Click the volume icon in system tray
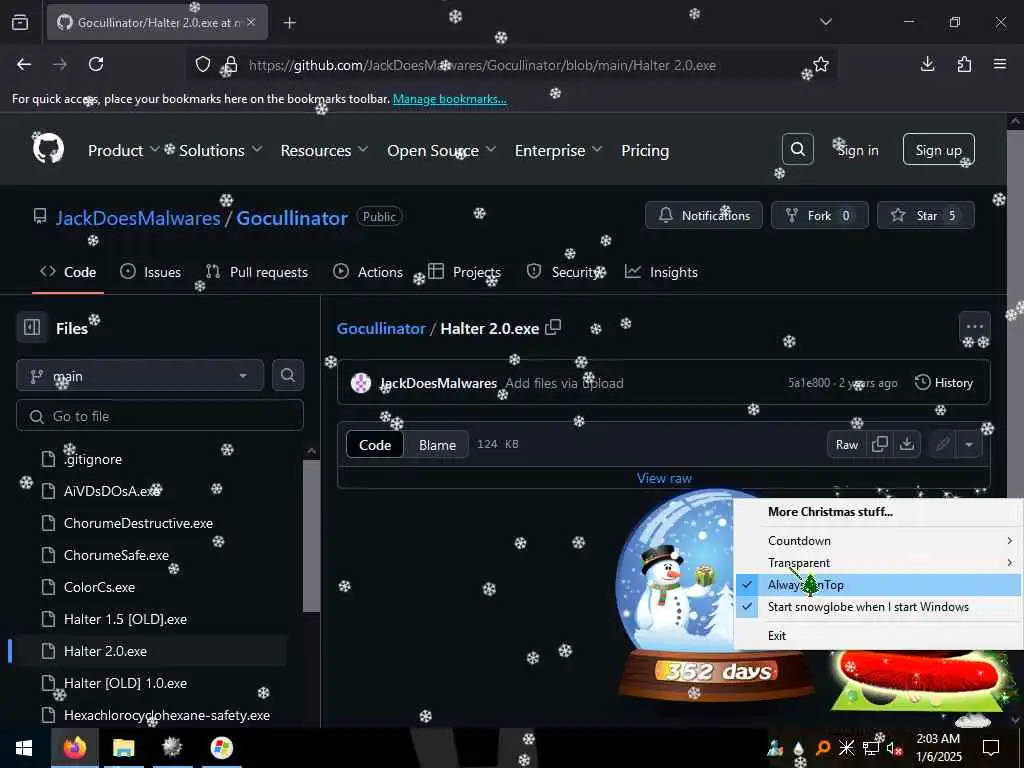Viewport: 1024px width, 768px height. 893,748
